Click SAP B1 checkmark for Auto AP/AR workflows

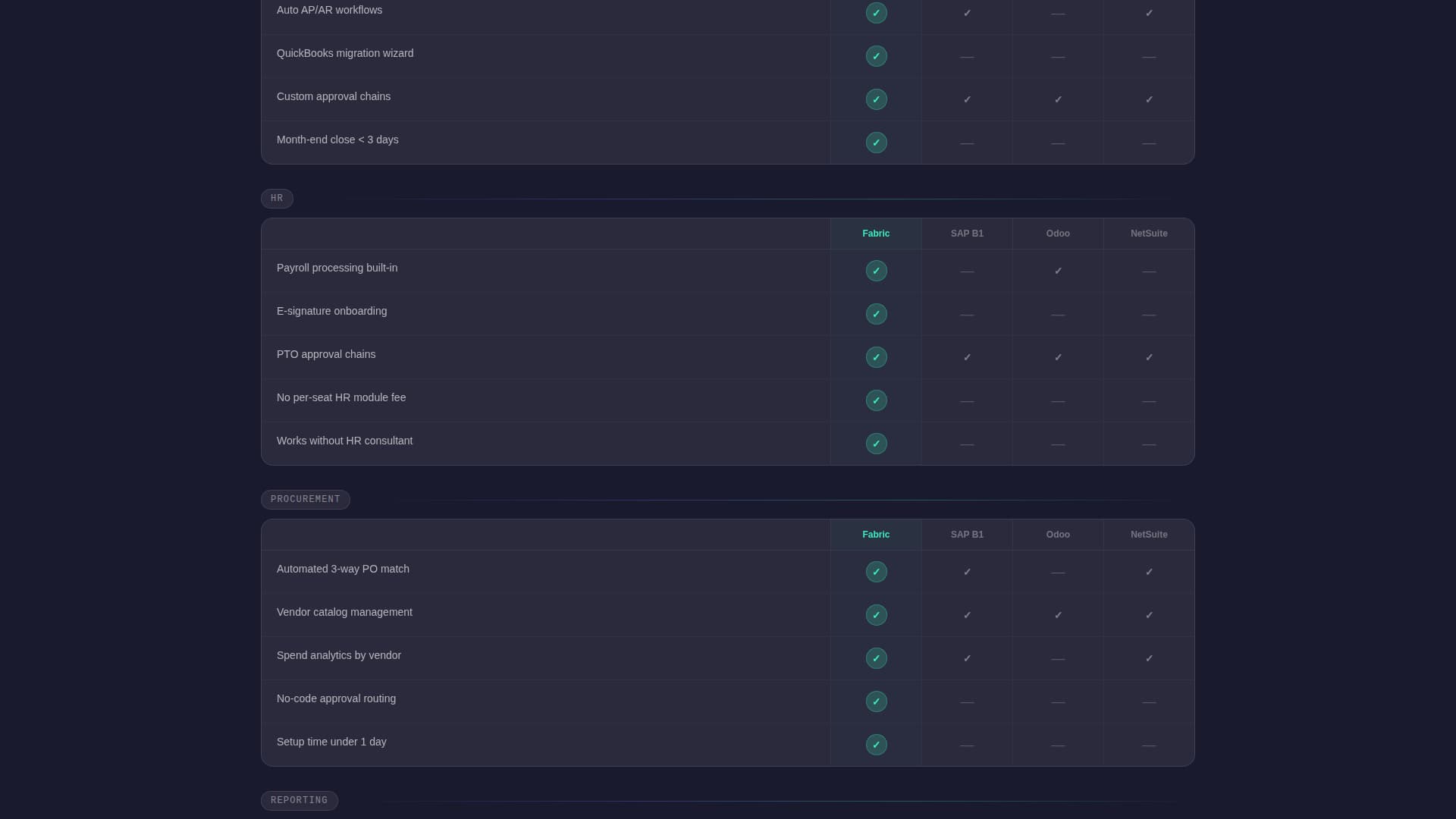tap(967, 13)
